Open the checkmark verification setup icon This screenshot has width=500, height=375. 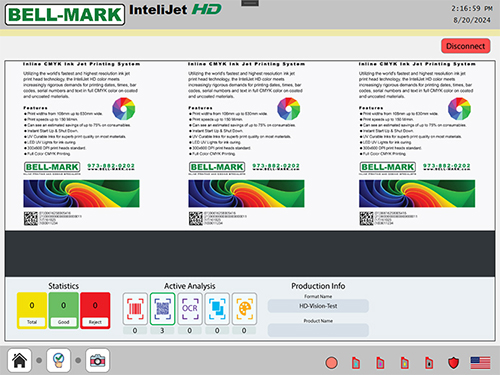point(58,360)
